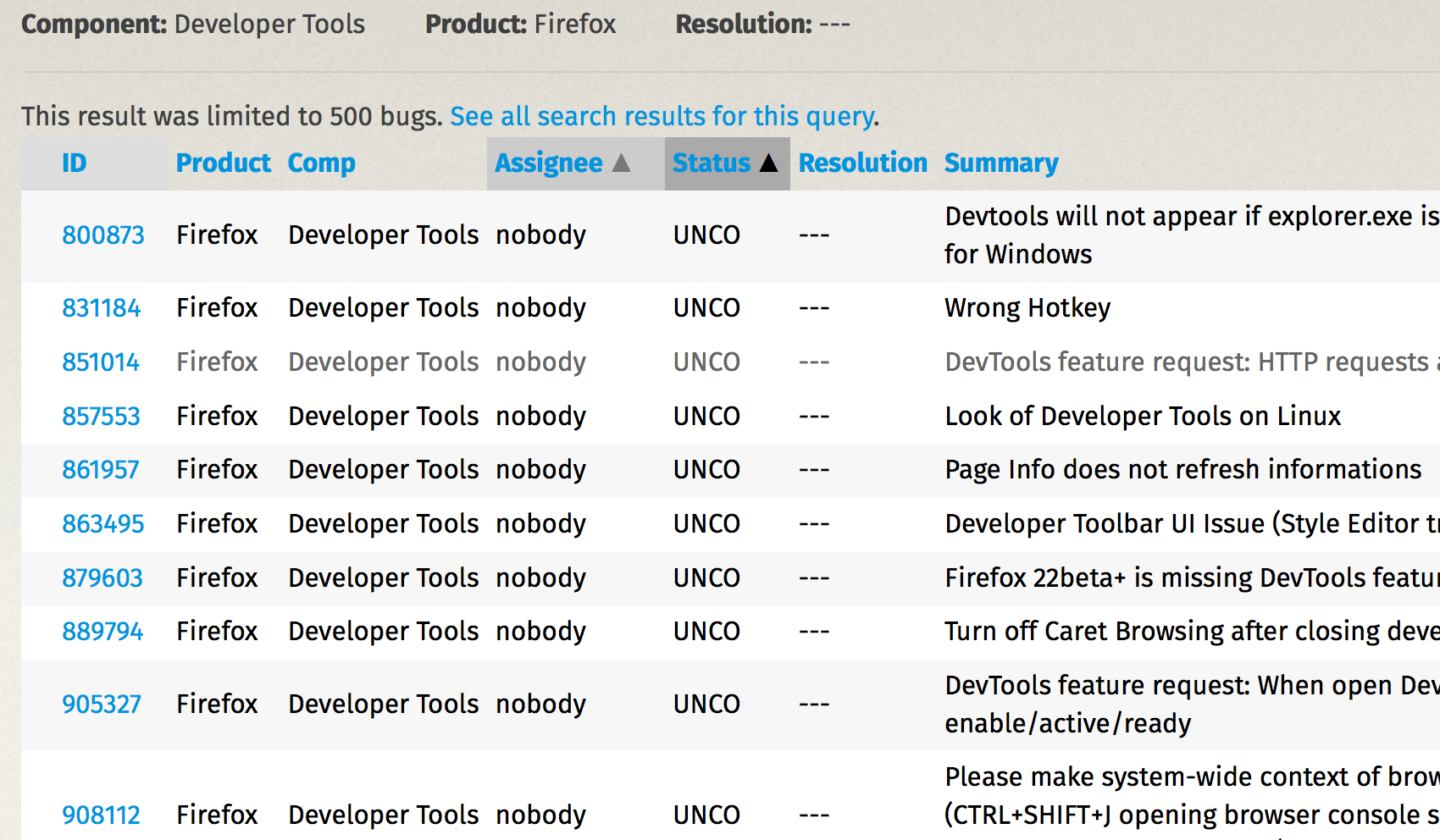Click 'nobody' assignee in bug 908112 row

click(x=540, y=815)
